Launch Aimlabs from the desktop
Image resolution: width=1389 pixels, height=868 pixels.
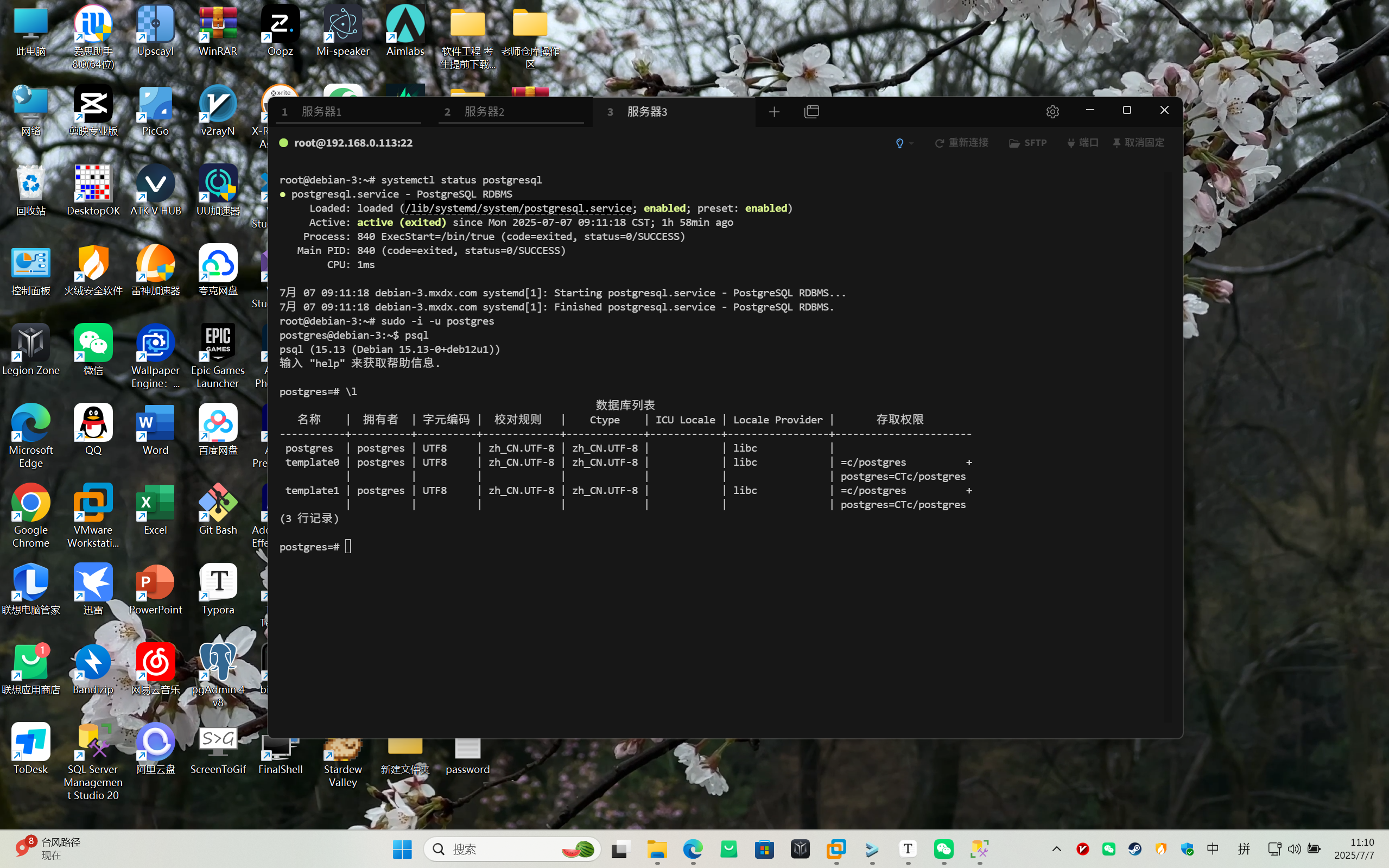tap(405, 31)
